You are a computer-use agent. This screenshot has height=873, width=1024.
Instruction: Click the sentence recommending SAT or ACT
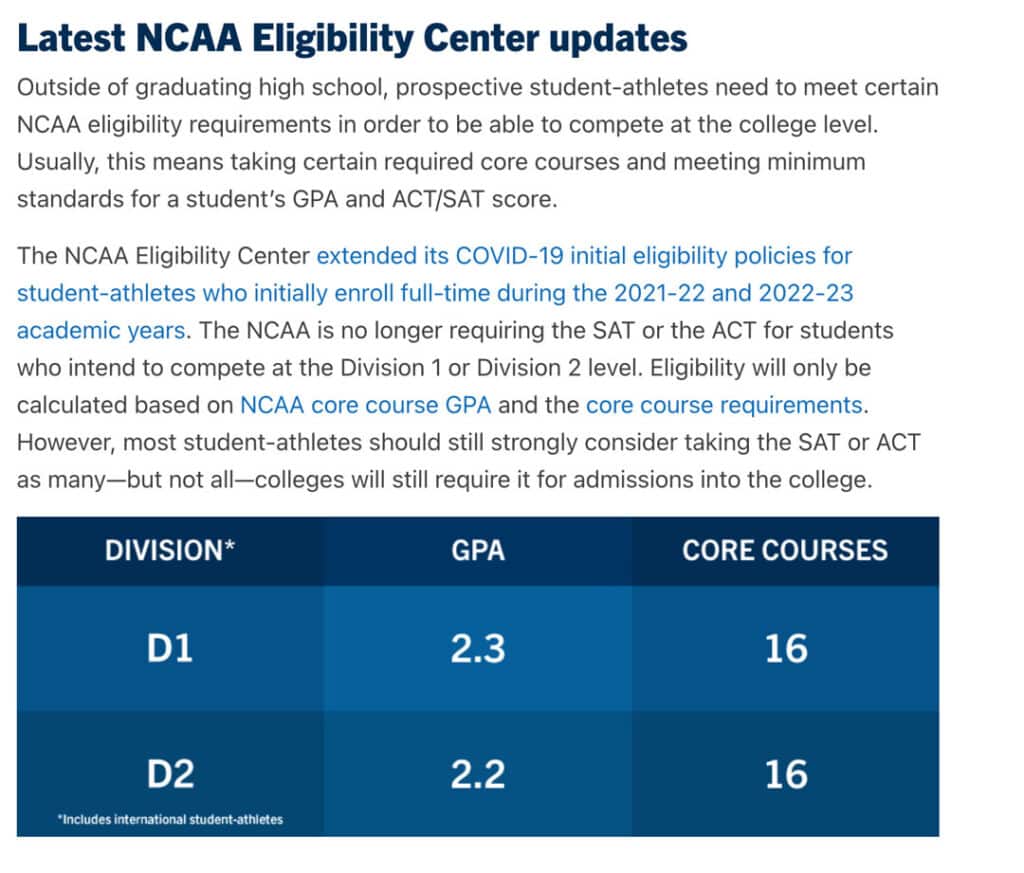tap(468, 461)
